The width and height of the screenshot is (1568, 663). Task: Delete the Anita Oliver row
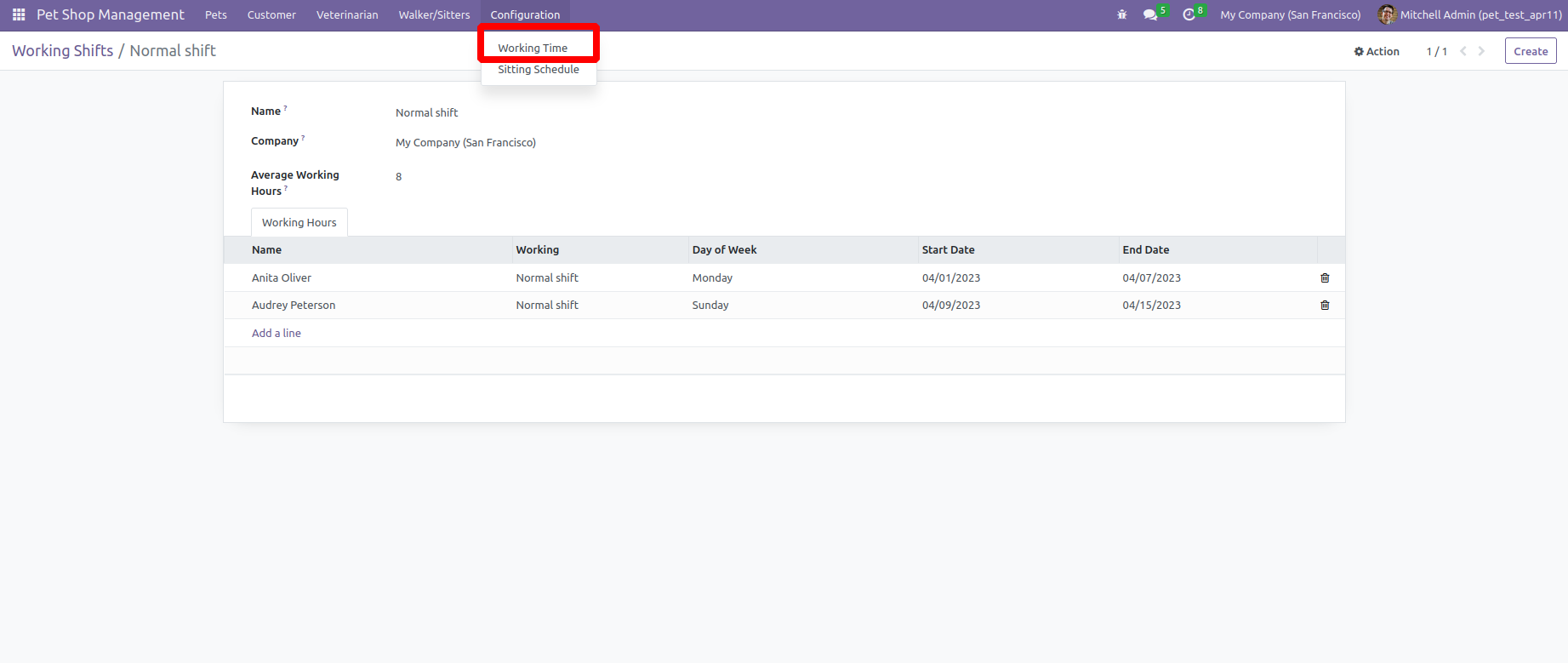click(x=1325, y=278)
